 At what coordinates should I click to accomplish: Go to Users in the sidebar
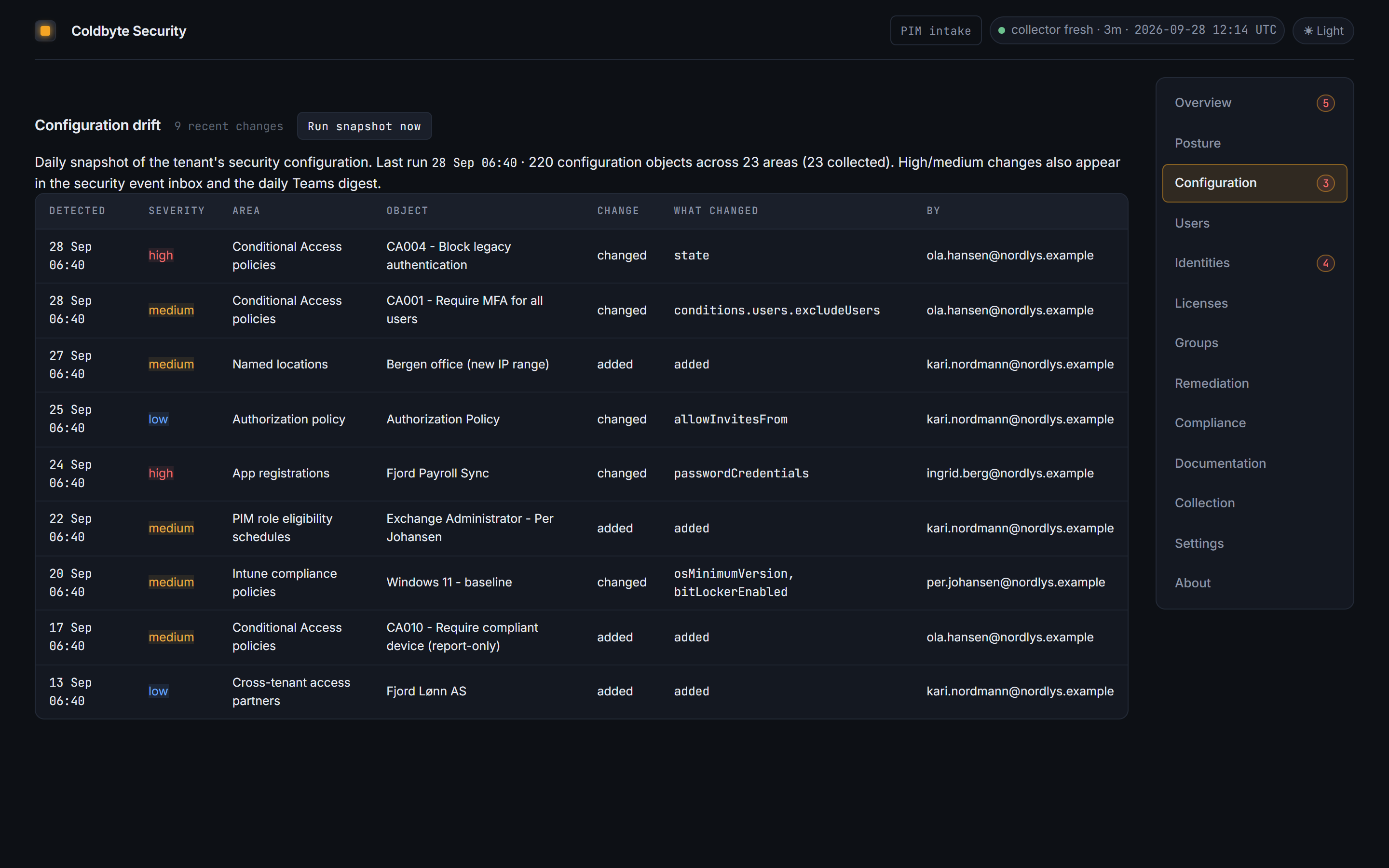pyautogui.click(x=1255, y=223)
